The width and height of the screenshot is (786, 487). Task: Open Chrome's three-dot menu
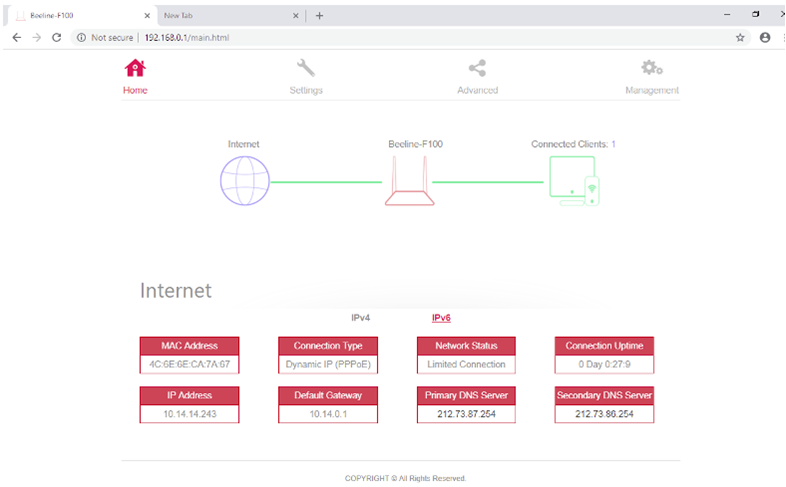click(x=781, y=37)
